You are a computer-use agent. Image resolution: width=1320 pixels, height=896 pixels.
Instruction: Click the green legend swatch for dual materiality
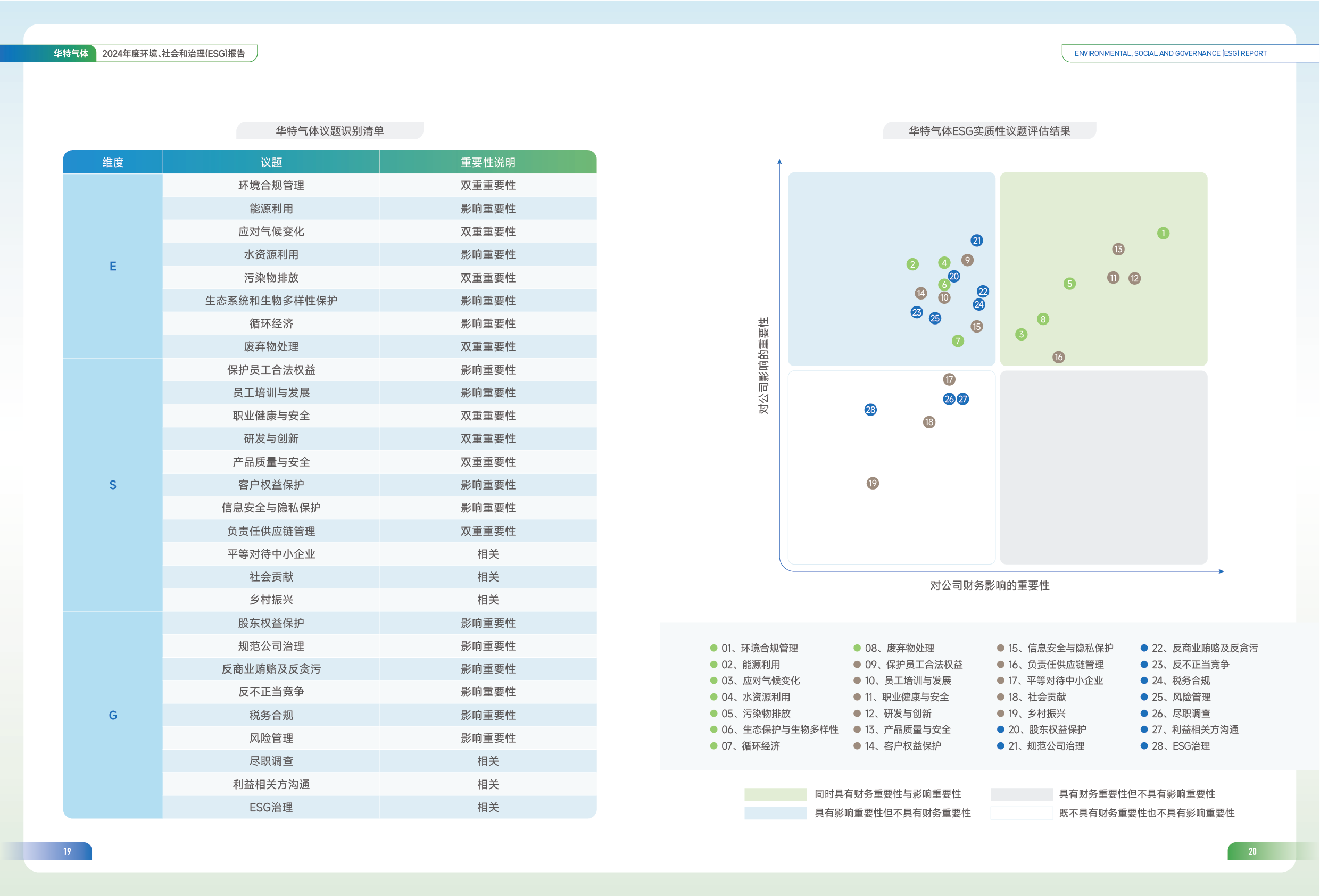click(x=775, y=794)
